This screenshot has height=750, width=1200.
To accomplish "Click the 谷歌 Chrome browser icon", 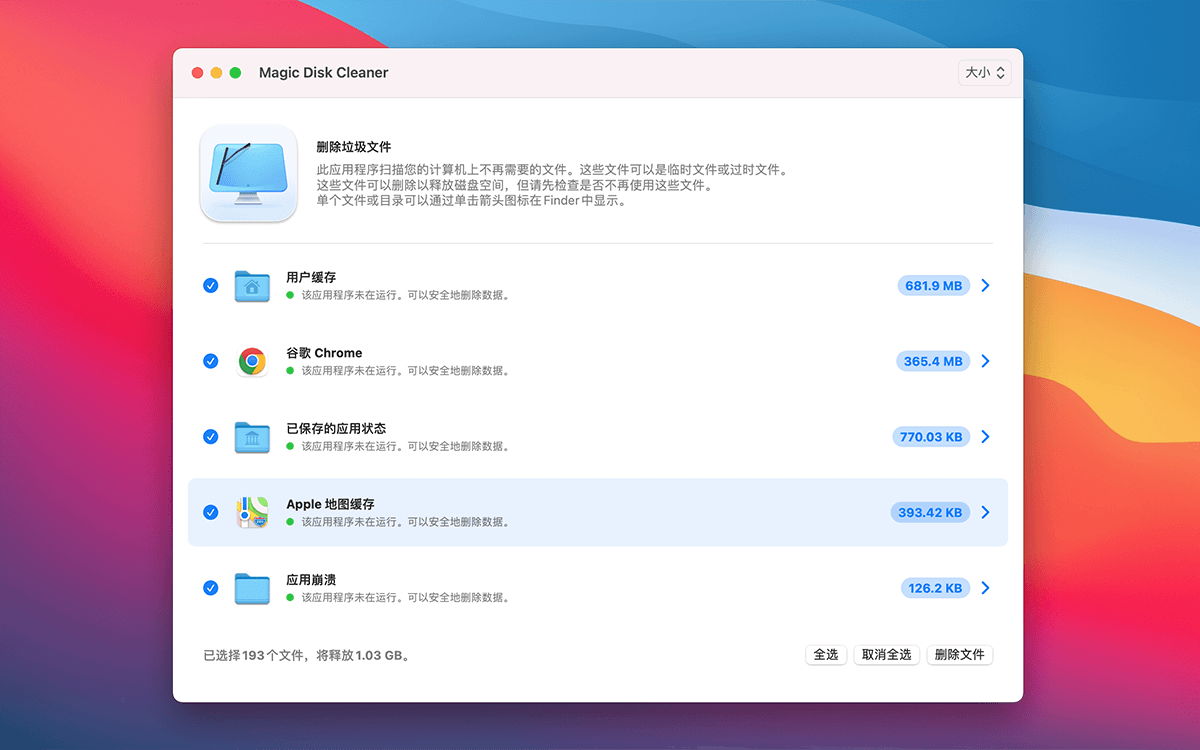I will point(252,361).
